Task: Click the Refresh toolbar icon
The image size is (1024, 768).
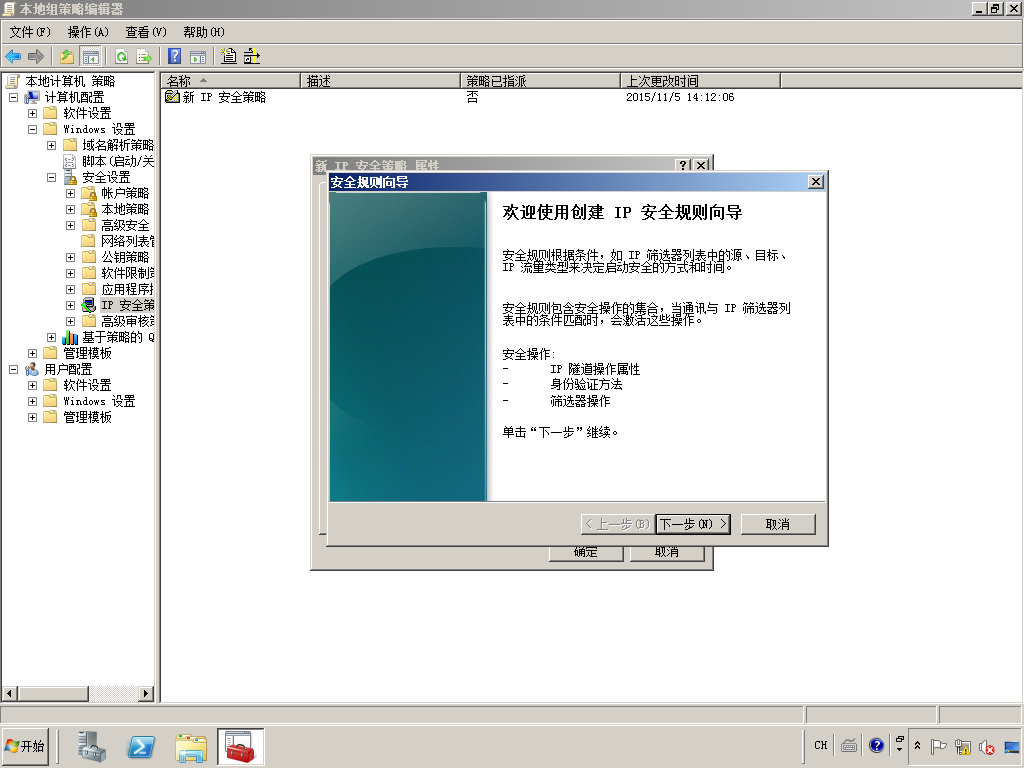Action: (121, 57)
